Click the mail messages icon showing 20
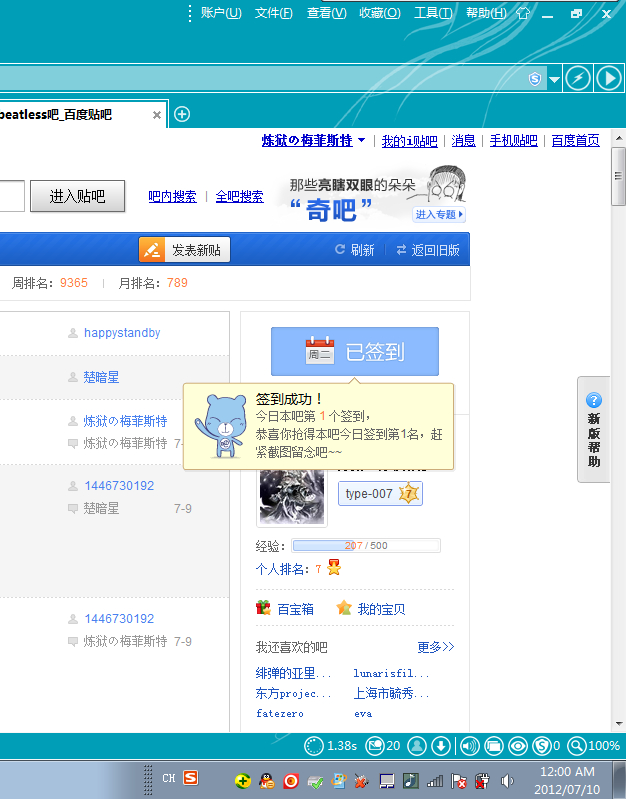The image size is (626, 799). (x=375, y=746)
